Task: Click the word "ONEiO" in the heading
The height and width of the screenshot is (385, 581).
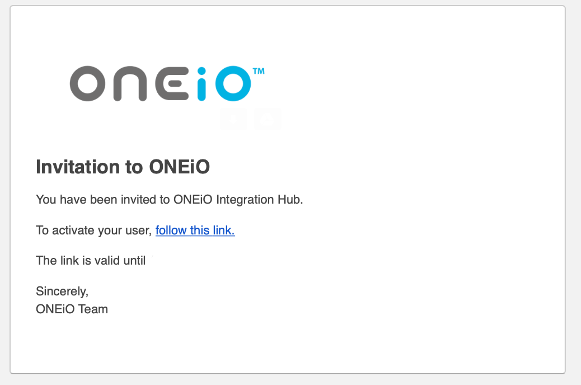Action: point(179,167)
